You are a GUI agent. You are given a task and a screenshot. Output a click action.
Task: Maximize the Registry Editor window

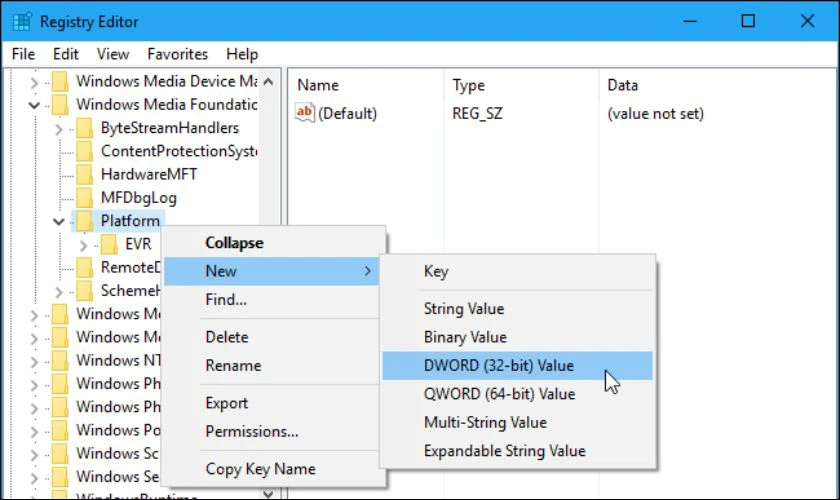pos(748,21)
